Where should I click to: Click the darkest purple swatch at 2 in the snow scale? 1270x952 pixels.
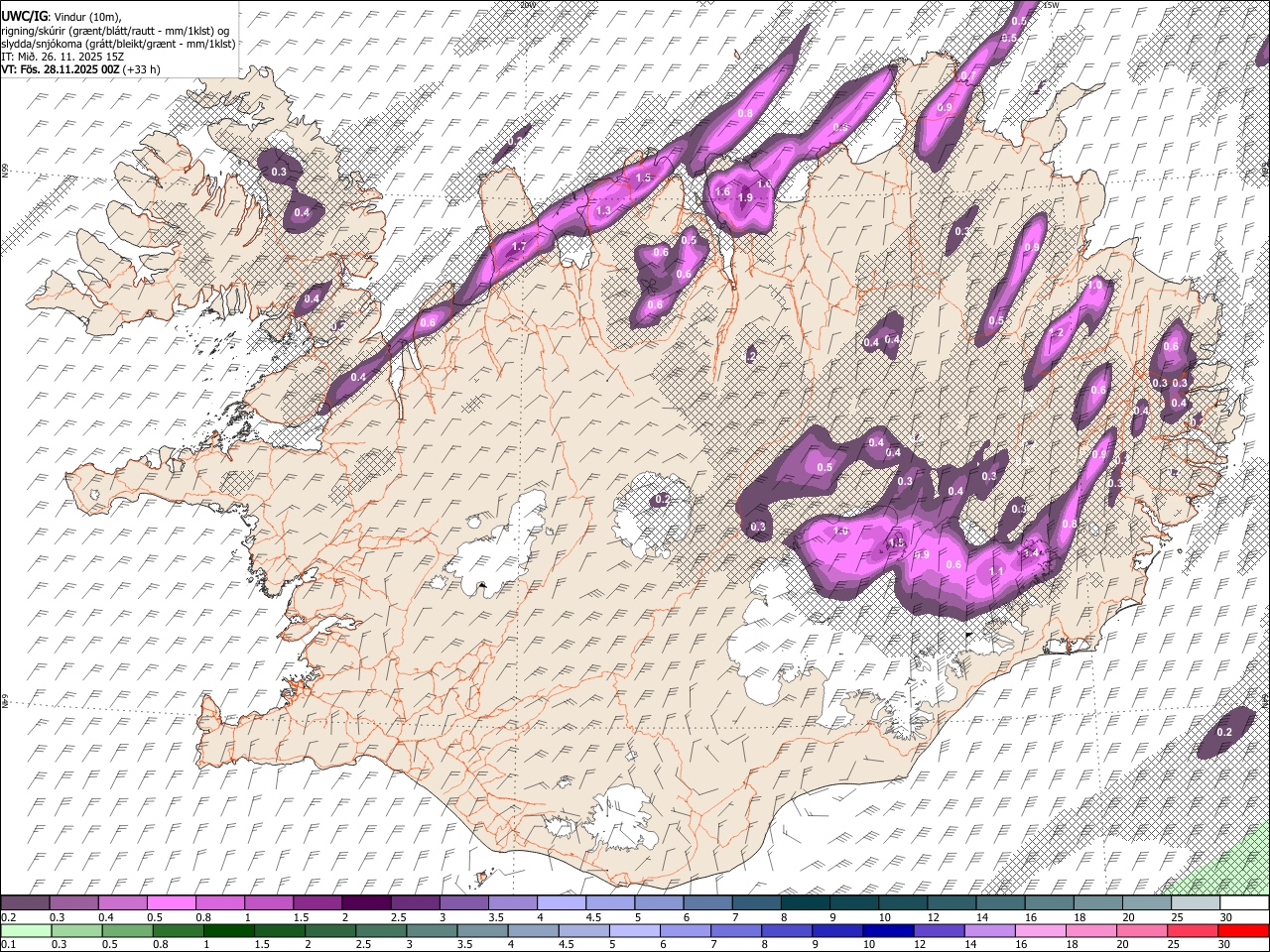click(x=366, y=903)
